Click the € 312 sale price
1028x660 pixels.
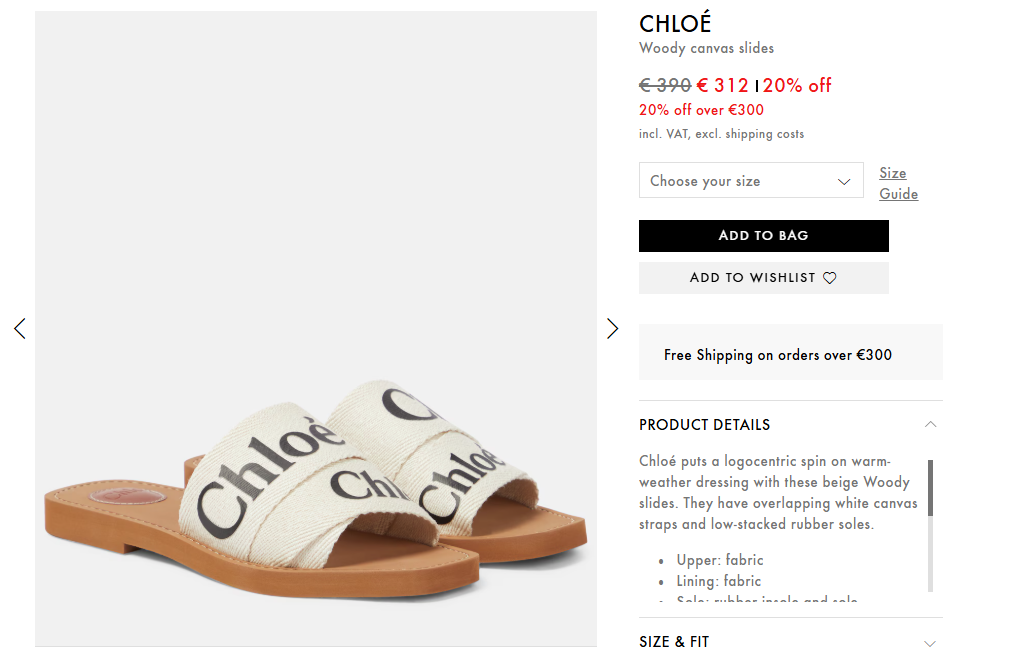click(723, 85)
